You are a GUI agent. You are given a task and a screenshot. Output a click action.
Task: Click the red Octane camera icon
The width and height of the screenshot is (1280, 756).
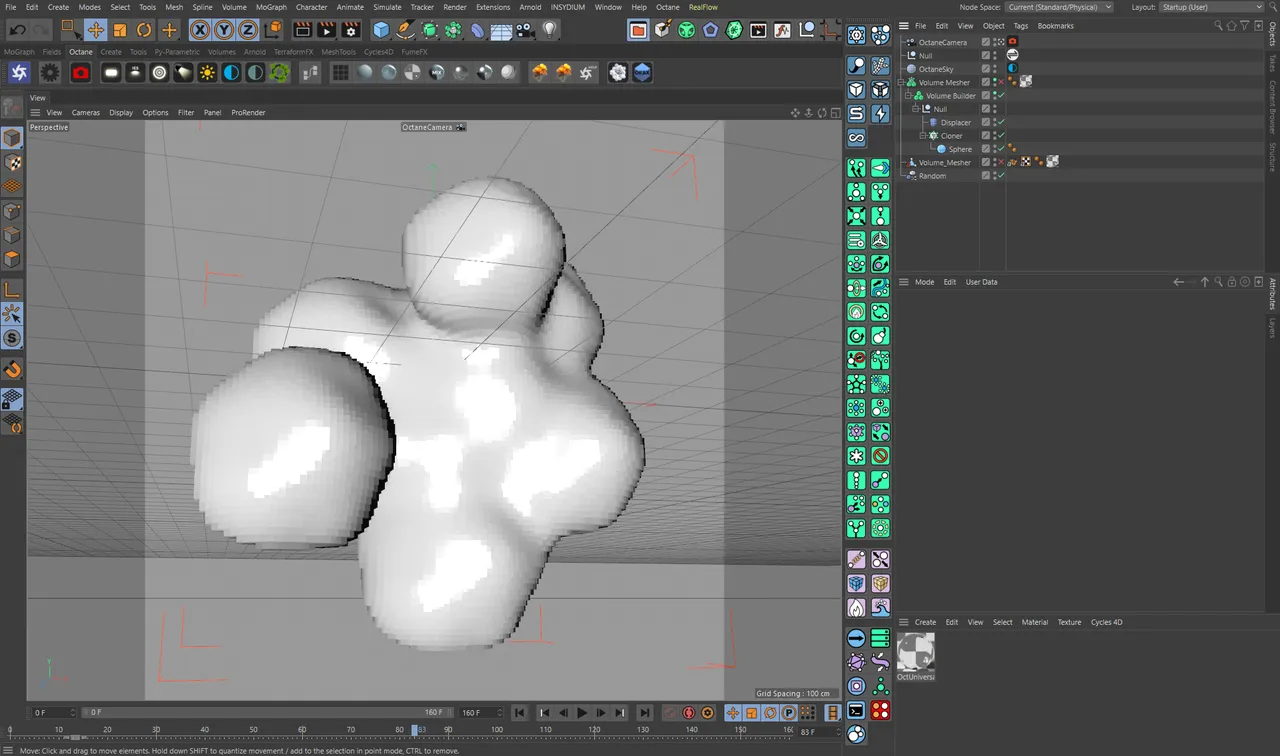(81, 72)
